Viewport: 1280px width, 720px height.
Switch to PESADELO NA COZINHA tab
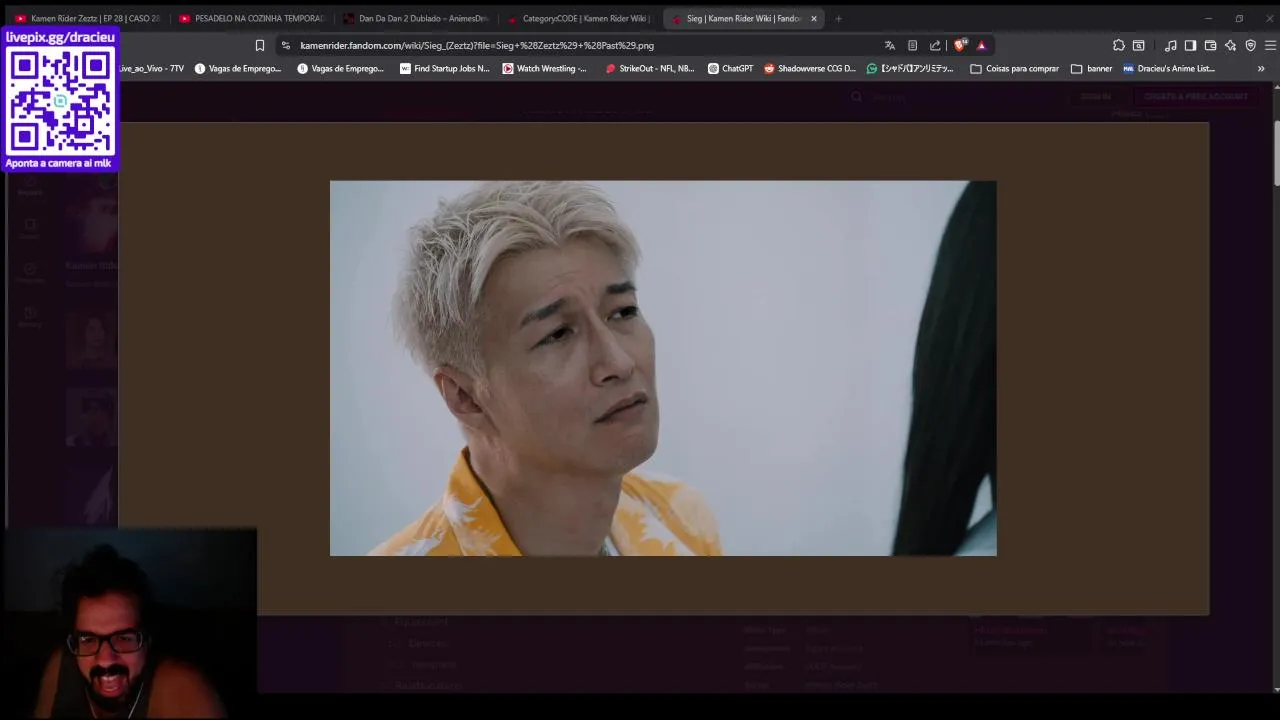tap(252, 18)
